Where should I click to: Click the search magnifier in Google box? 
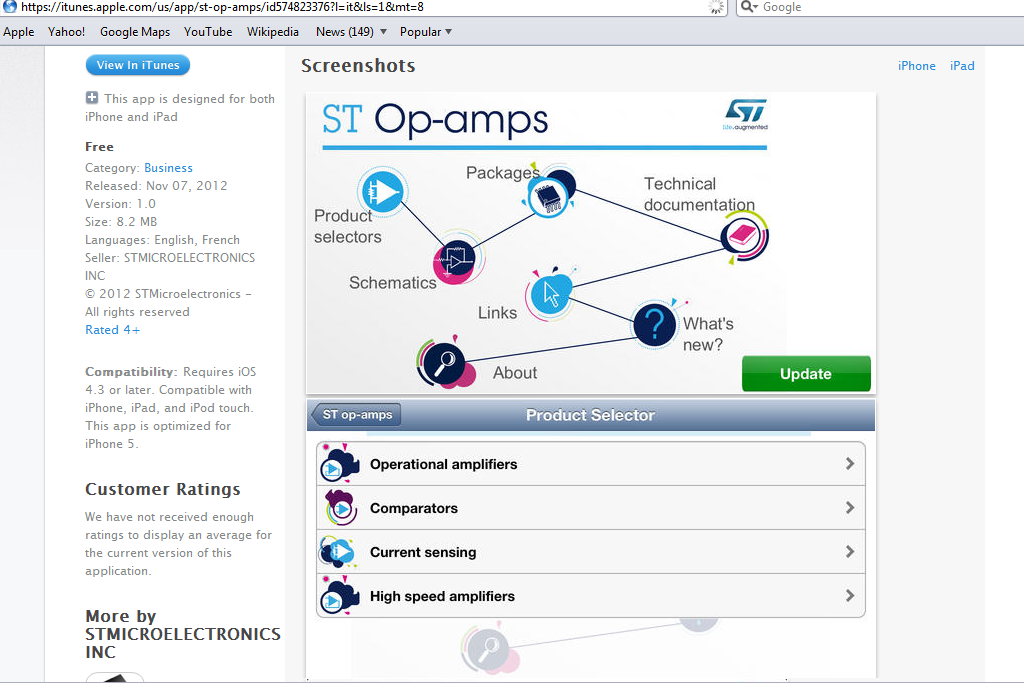(748, 7)
